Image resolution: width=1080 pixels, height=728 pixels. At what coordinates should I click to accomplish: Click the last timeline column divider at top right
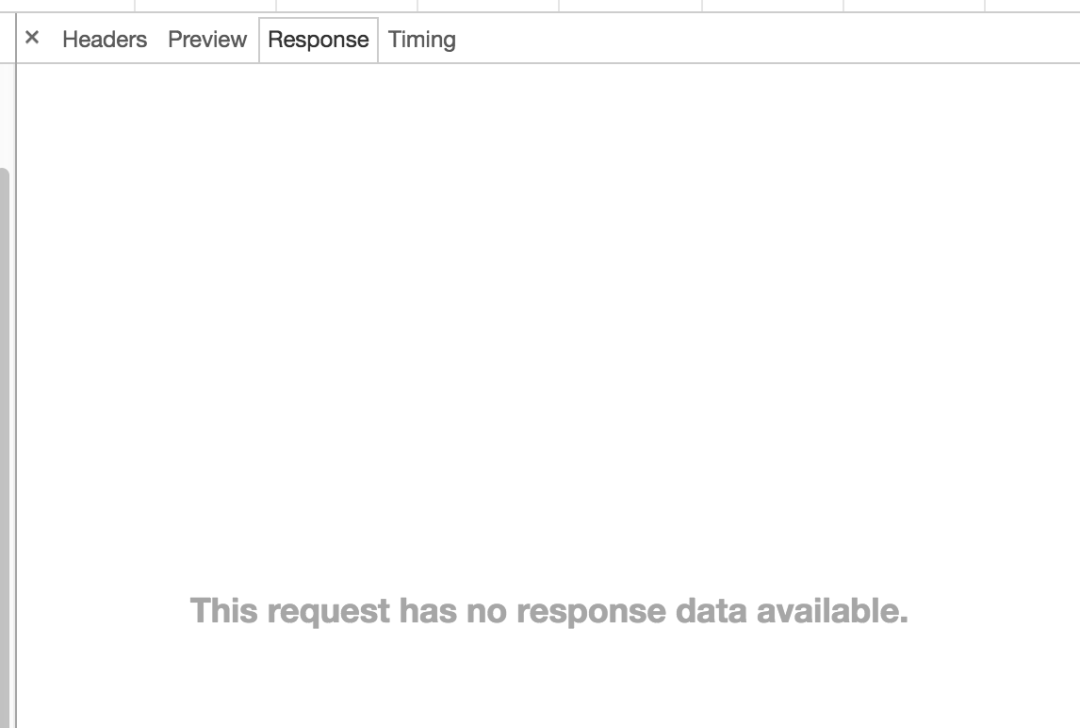[x=985, y=6]
